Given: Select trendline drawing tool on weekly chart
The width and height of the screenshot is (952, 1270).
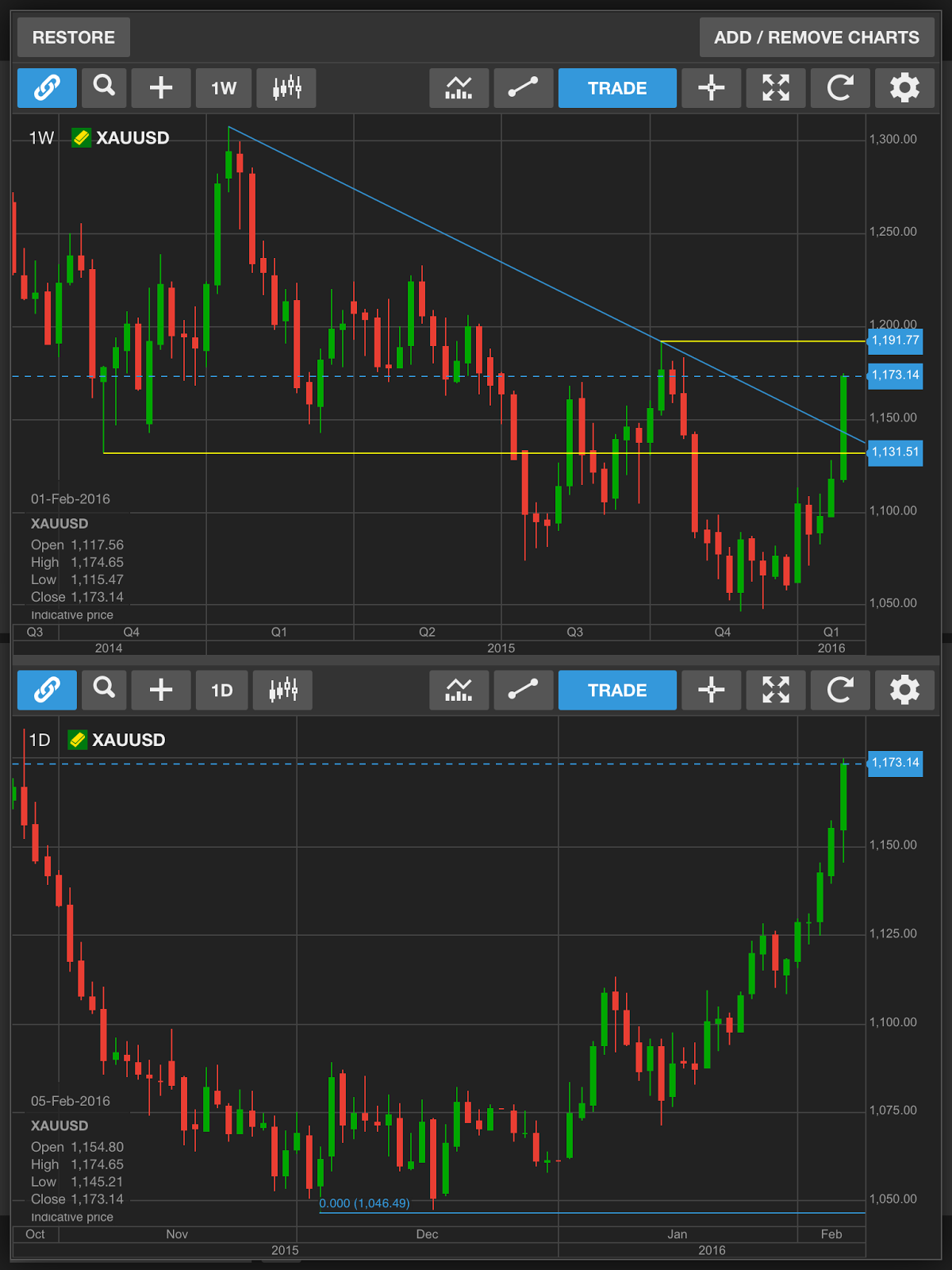Looking at the screenshot, I should [x=523, y=87].
